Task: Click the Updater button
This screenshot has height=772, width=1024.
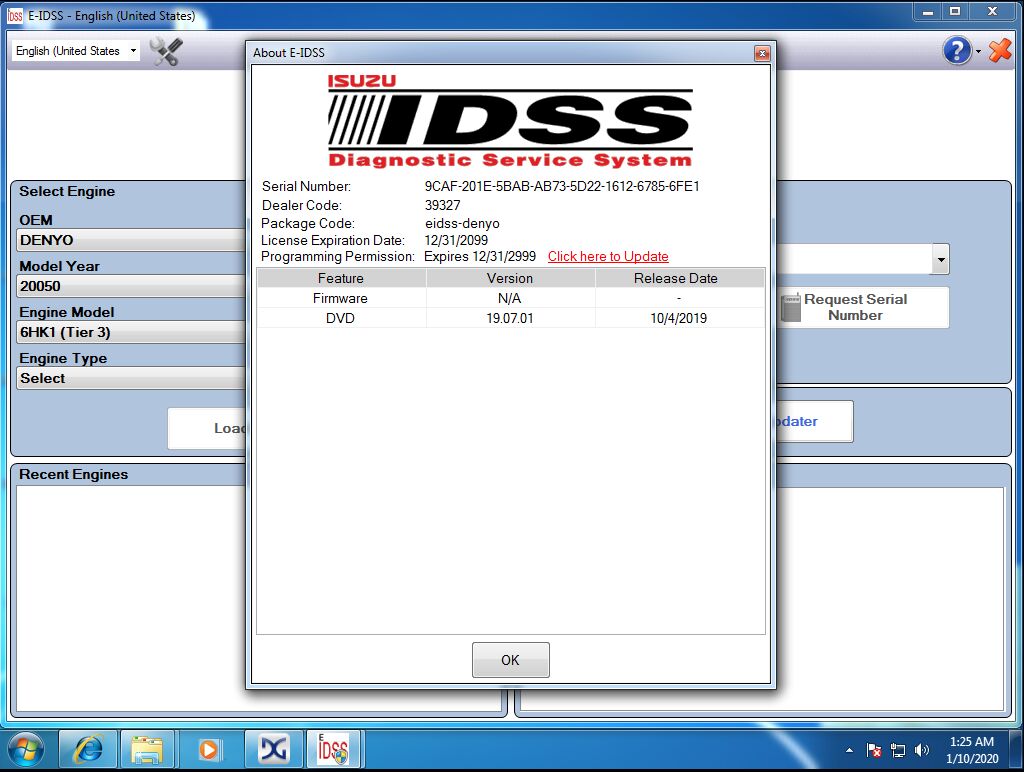Action: tap(814, 421)
